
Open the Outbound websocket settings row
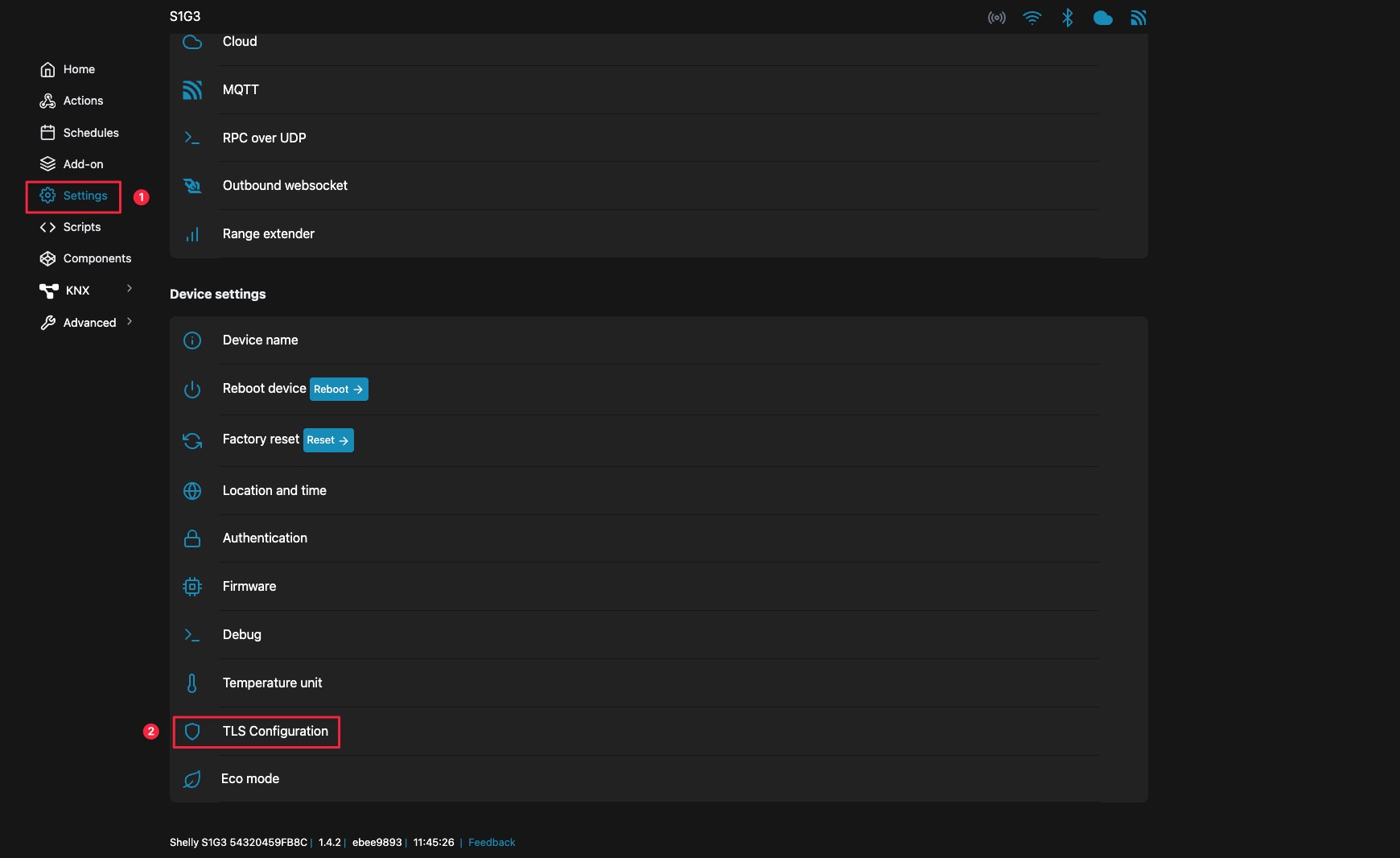[285, 186]
